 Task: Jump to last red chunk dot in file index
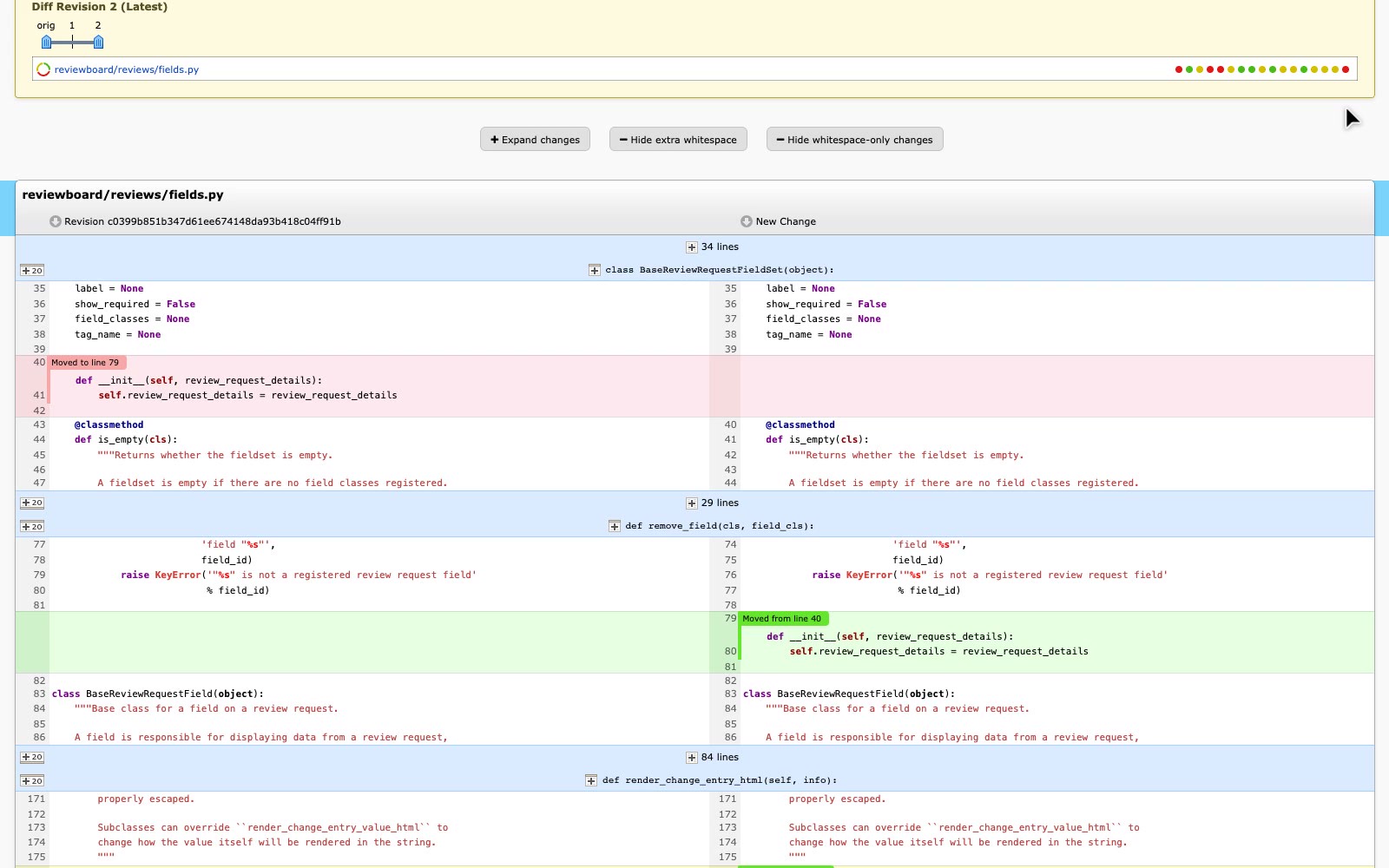(x=1346, y=69)
